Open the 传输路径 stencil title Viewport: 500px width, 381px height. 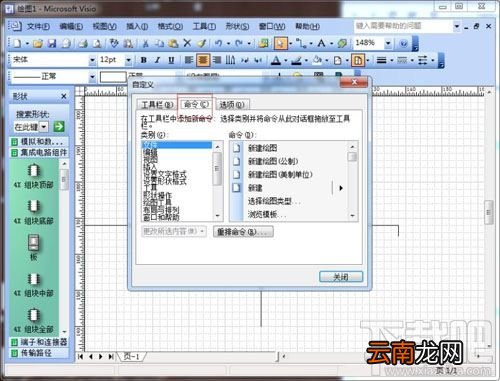click(39, 353)
